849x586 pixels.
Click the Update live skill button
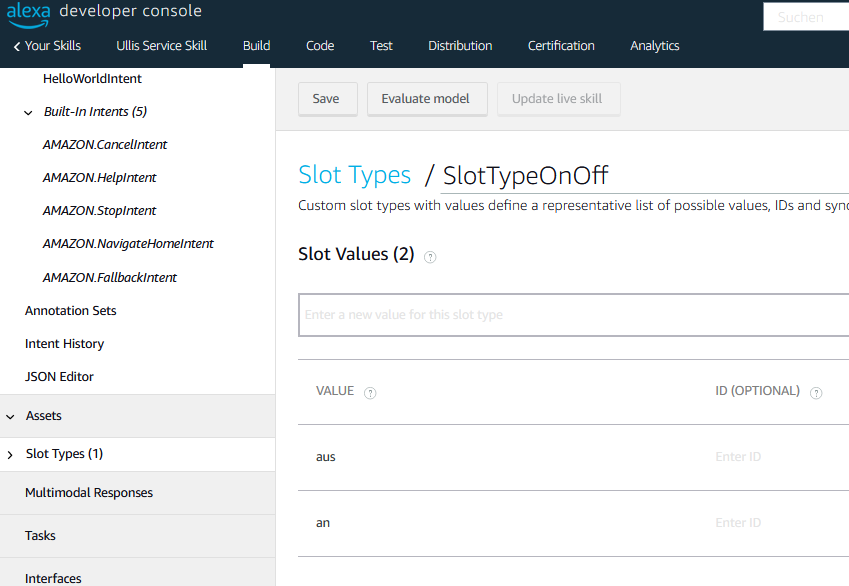pyautogui.click(x=559, y=99)
